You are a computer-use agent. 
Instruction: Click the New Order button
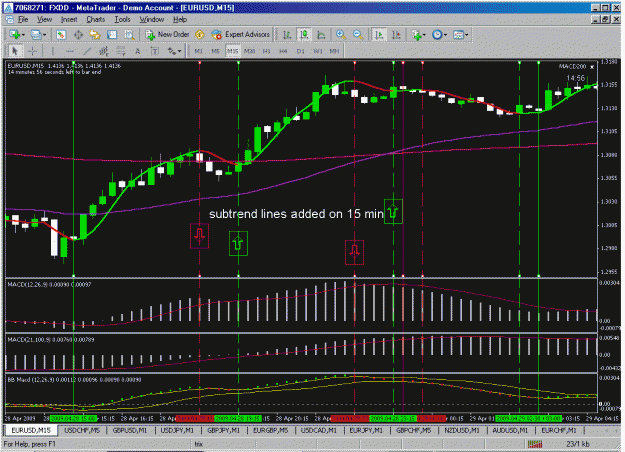(x=167, y=35)
